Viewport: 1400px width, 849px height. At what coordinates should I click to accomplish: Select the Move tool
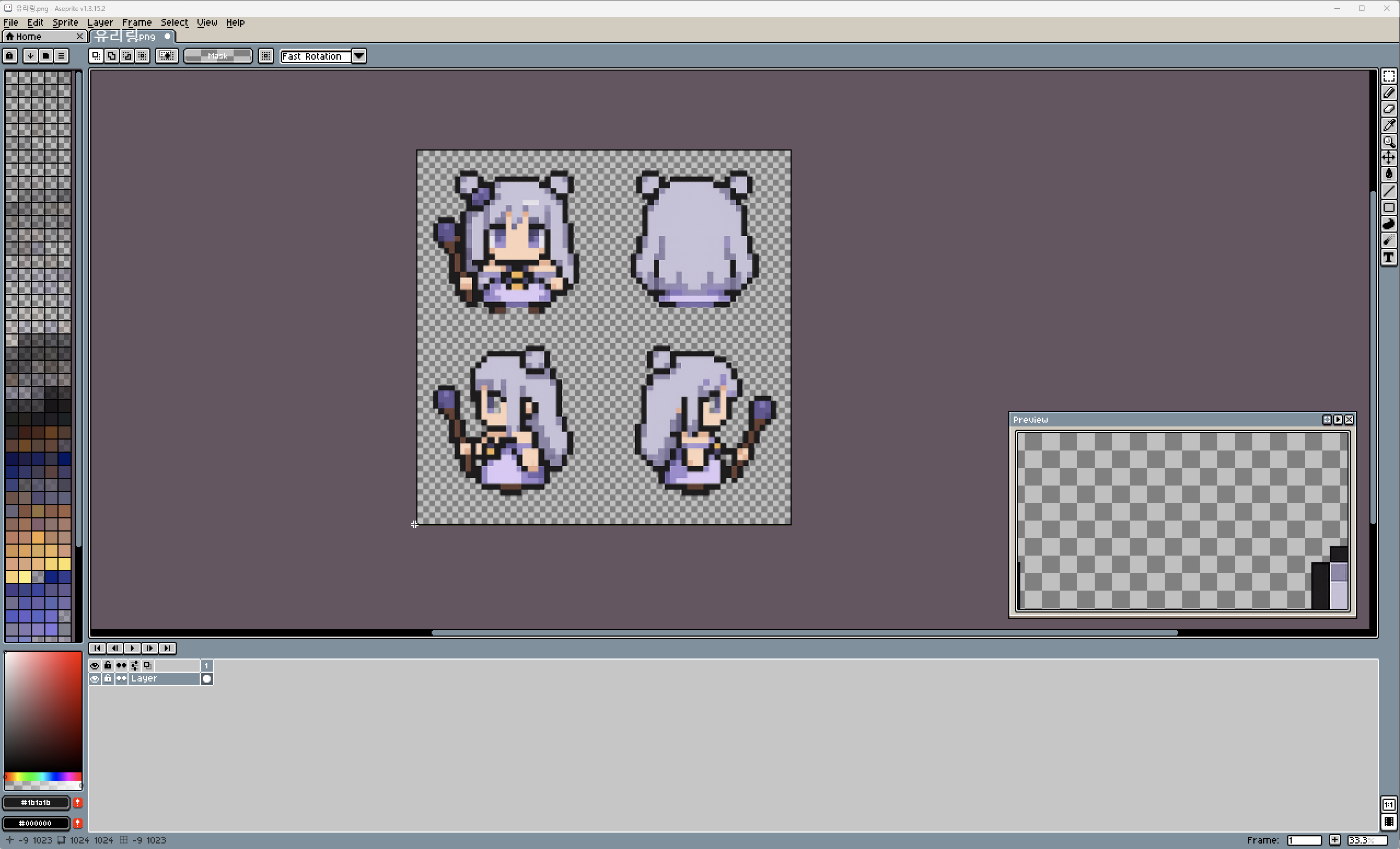pyautogui.click(x=1389, y=158)
